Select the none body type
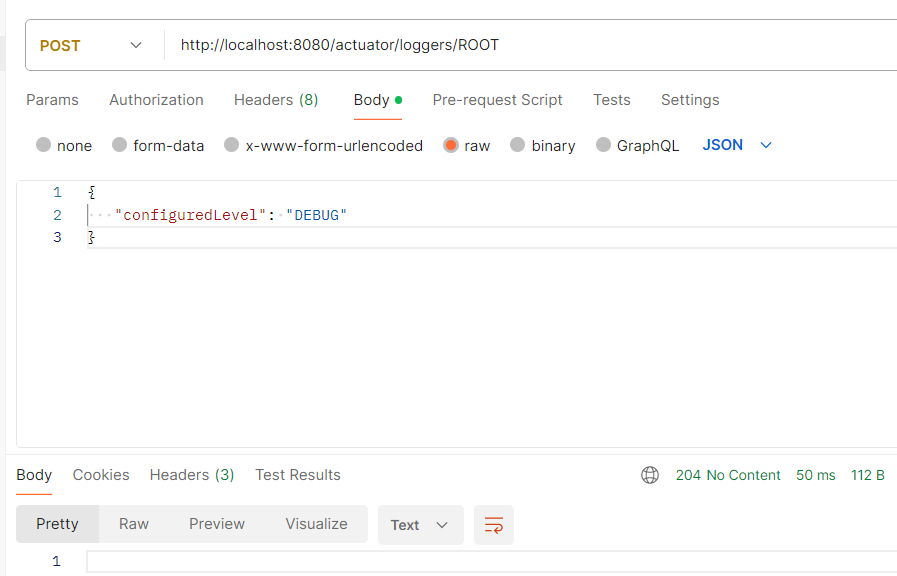Viewport: 897px width, 576px height. 43,145
